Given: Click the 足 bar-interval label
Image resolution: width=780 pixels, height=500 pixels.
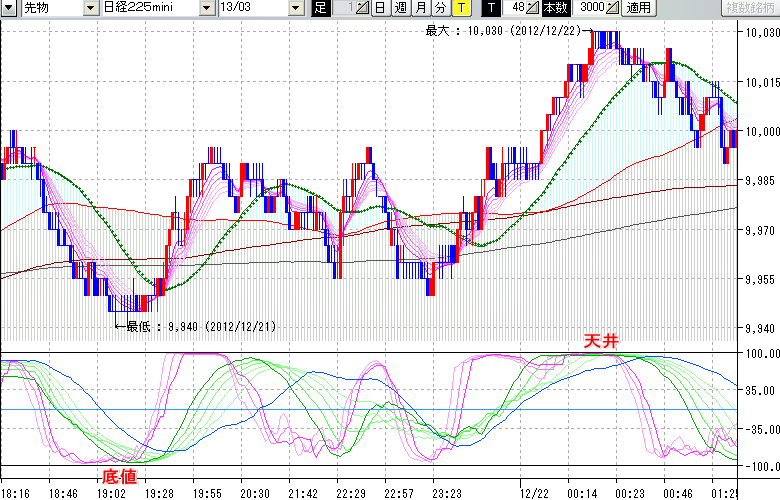Looking at the screenshot, I should 320,8.
